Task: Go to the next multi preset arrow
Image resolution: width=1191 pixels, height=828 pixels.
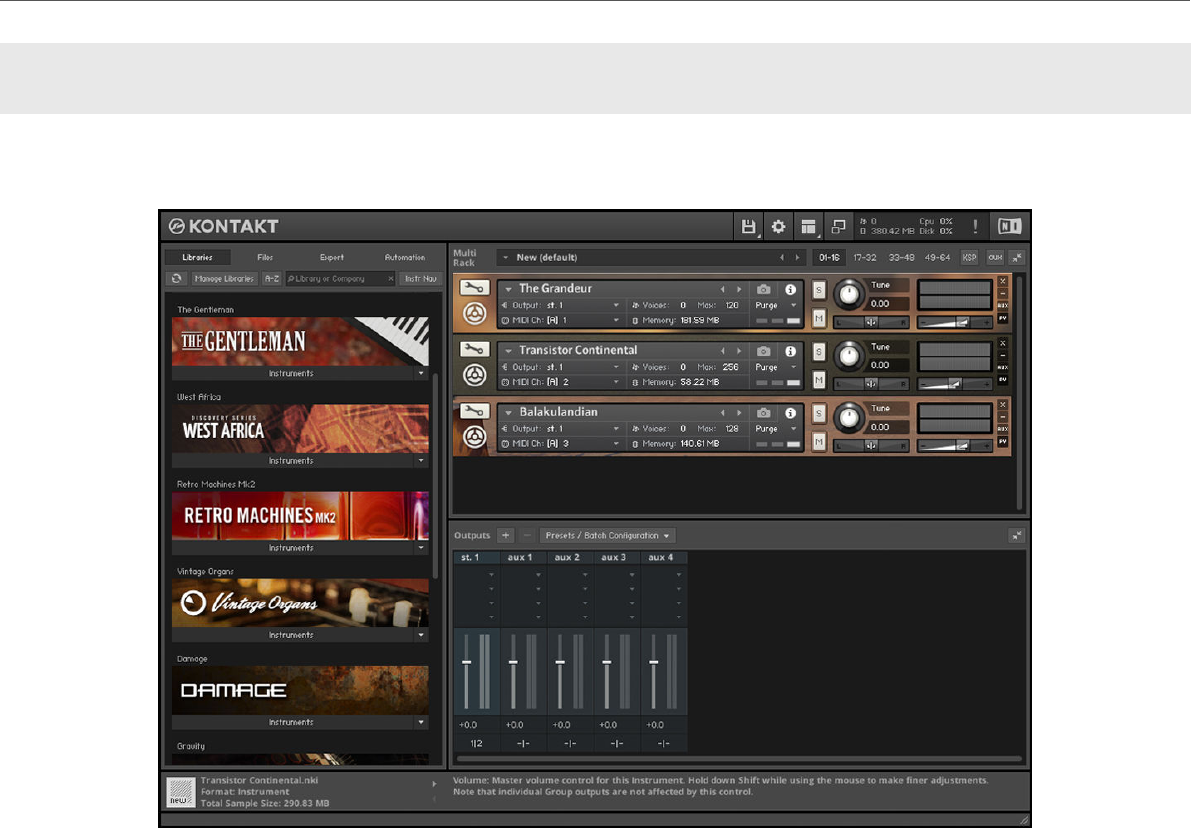Action: pyautogui.click(x=797, y=258)
